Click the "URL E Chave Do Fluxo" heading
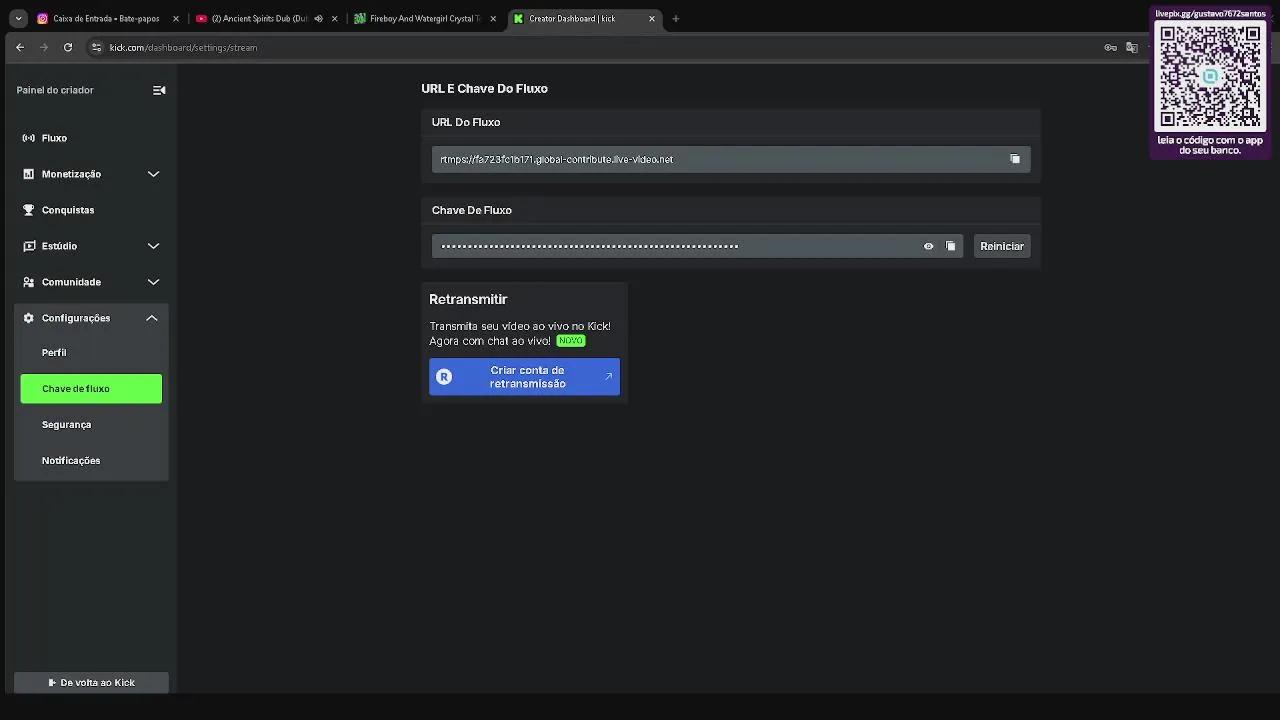This screenshot has width=1280, height=720. coord(485,89)
